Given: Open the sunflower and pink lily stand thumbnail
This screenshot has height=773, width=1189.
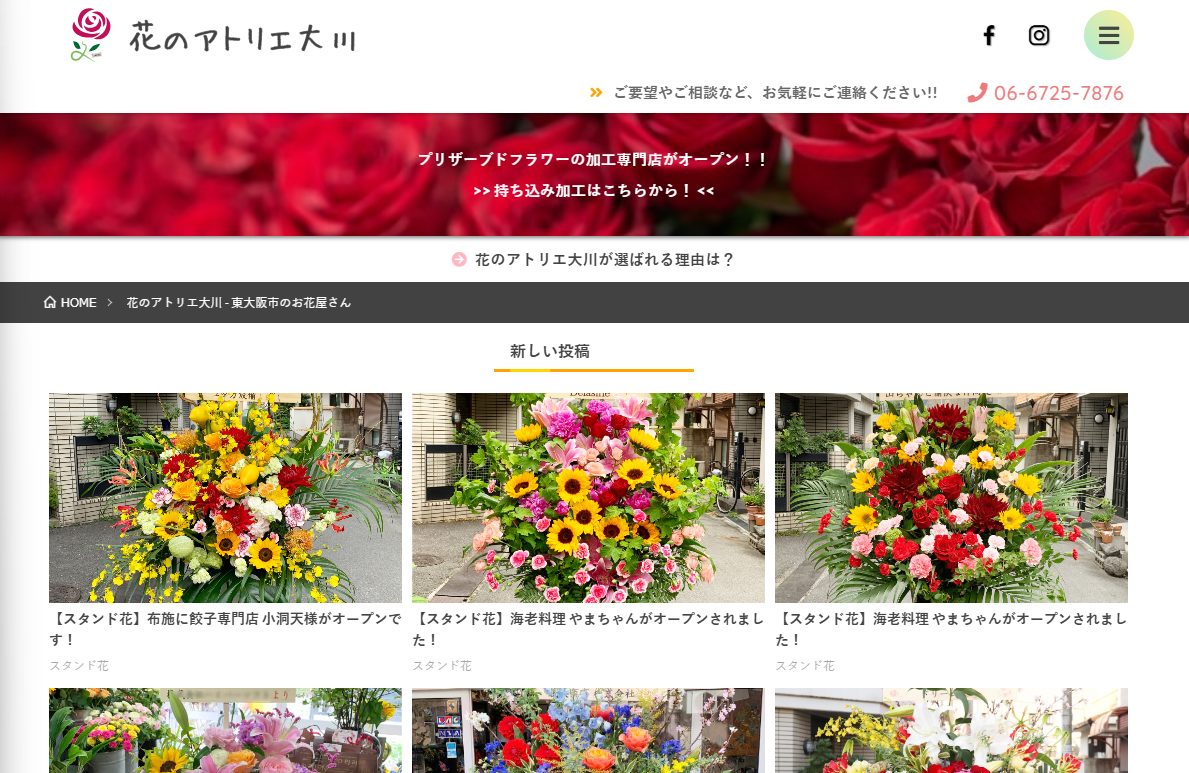Looking at the screenshot, I should tap(588, 497).
